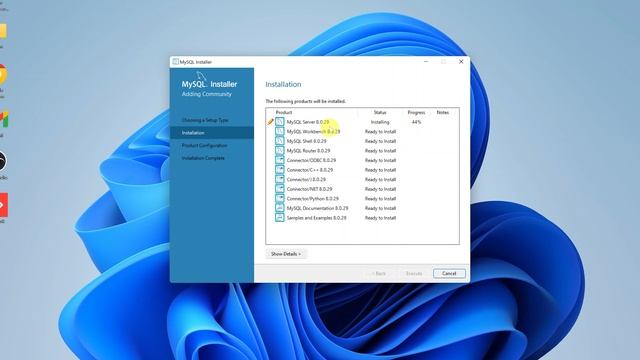This screenshot has height=360, width=640.
Task: Click 'The following products will be installed' text
Action: coord(305,101)
